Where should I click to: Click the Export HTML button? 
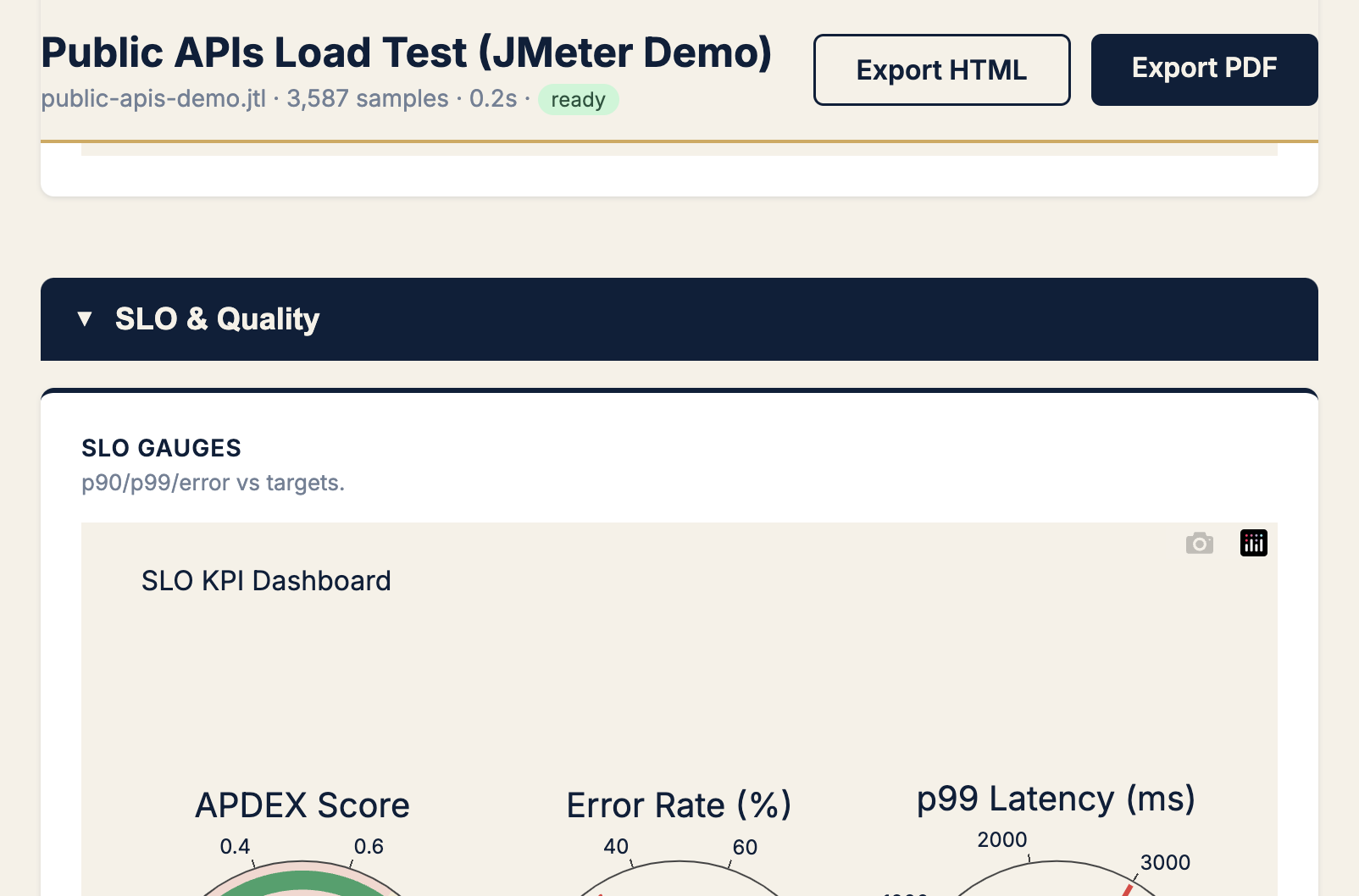click(x=941, y=69)
